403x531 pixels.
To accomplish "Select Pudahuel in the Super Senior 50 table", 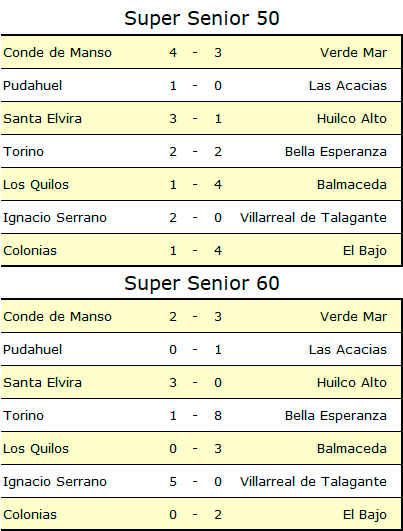I will click(x=33, y=85).
